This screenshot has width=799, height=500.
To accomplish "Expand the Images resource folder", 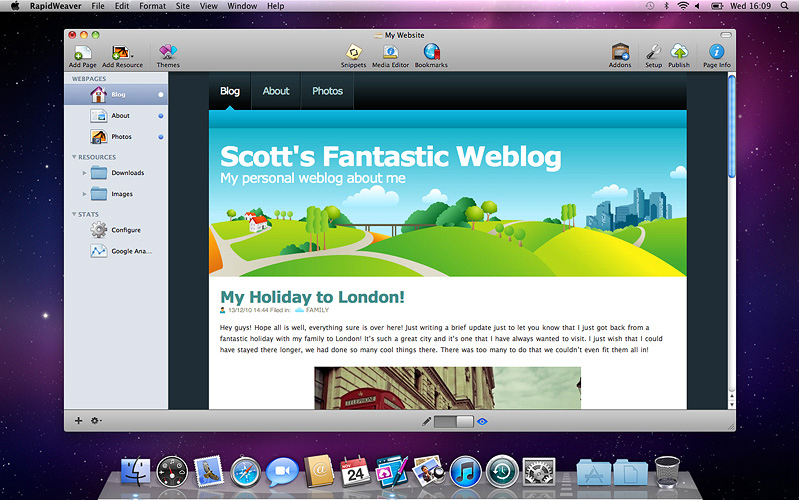I will [x=85, y=194].
